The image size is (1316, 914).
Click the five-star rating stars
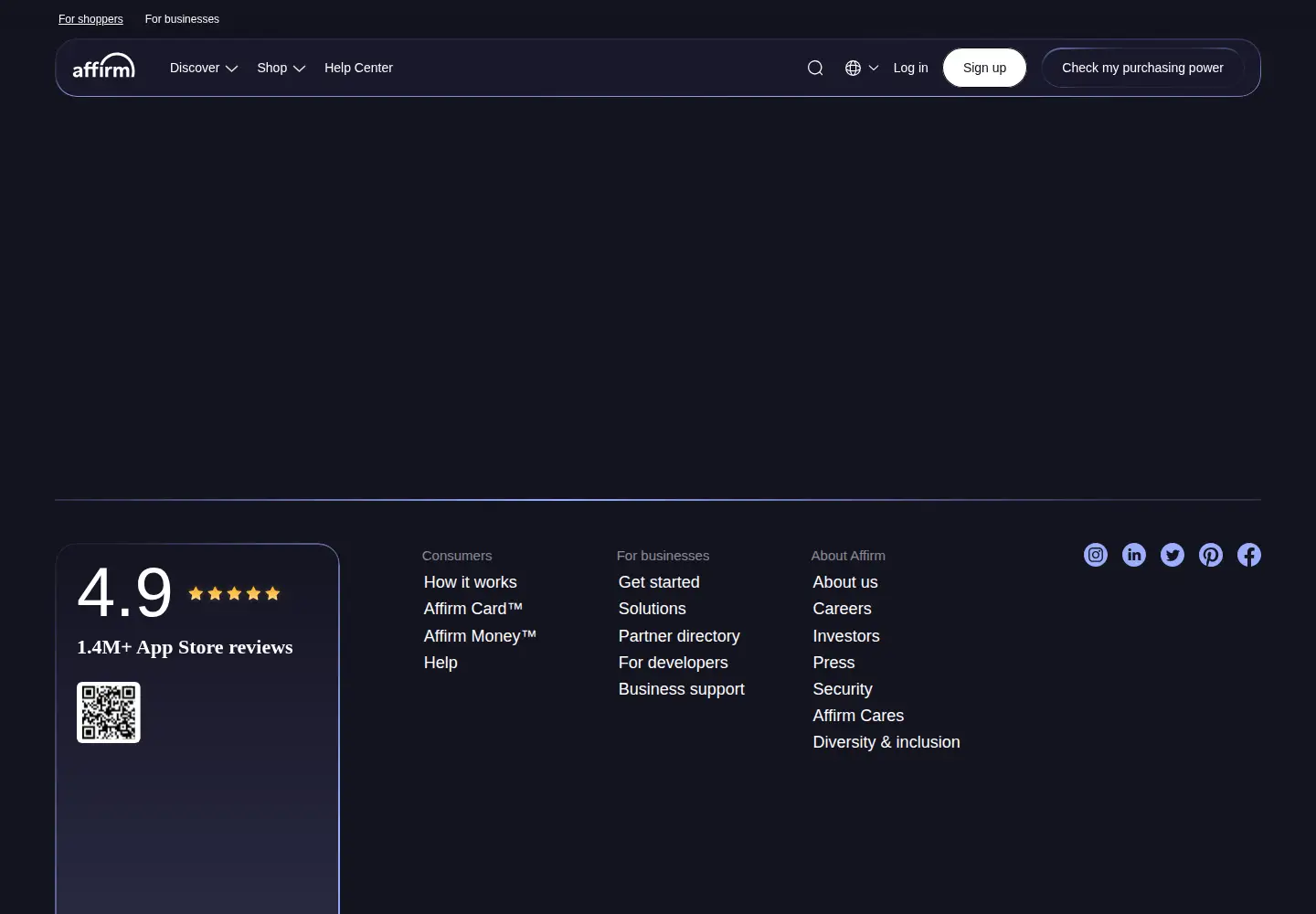(234, 593)
